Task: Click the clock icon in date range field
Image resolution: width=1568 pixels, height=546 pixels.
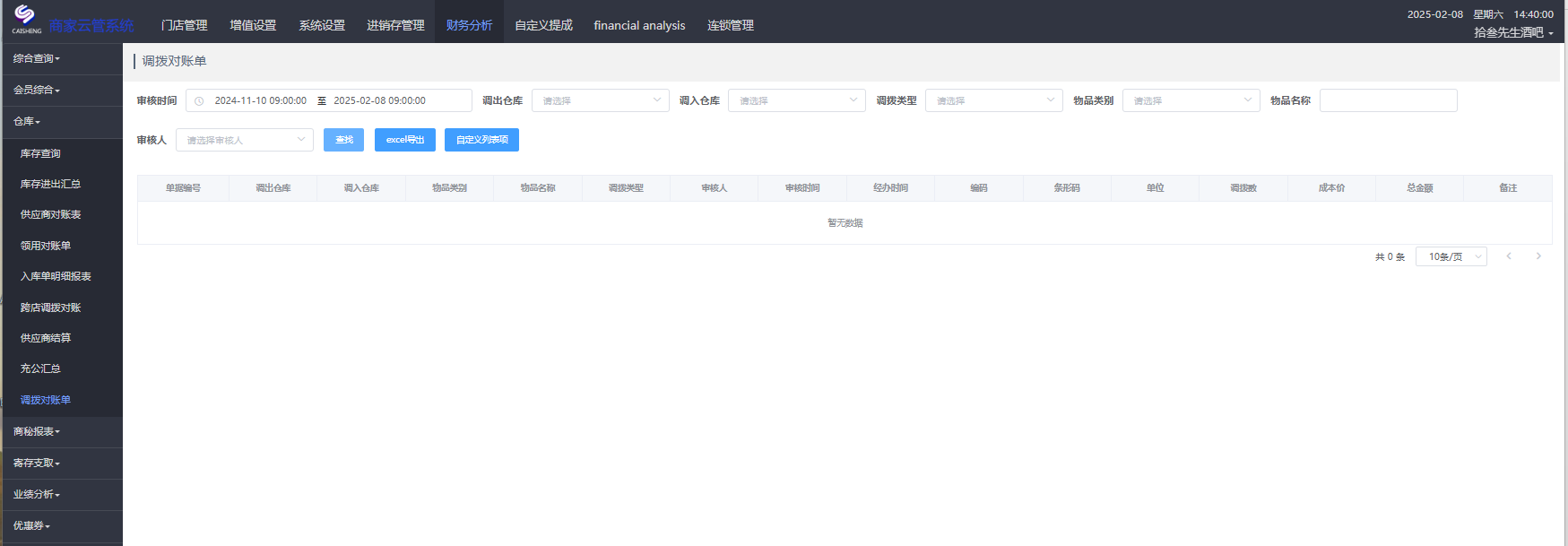Action: 199,101
